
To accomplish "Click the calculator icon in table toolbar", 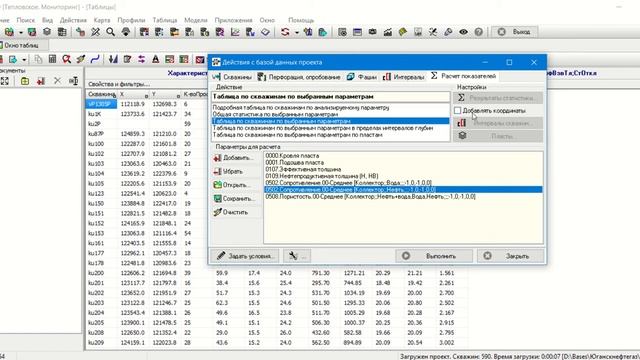I will click(x=52, y=59).
